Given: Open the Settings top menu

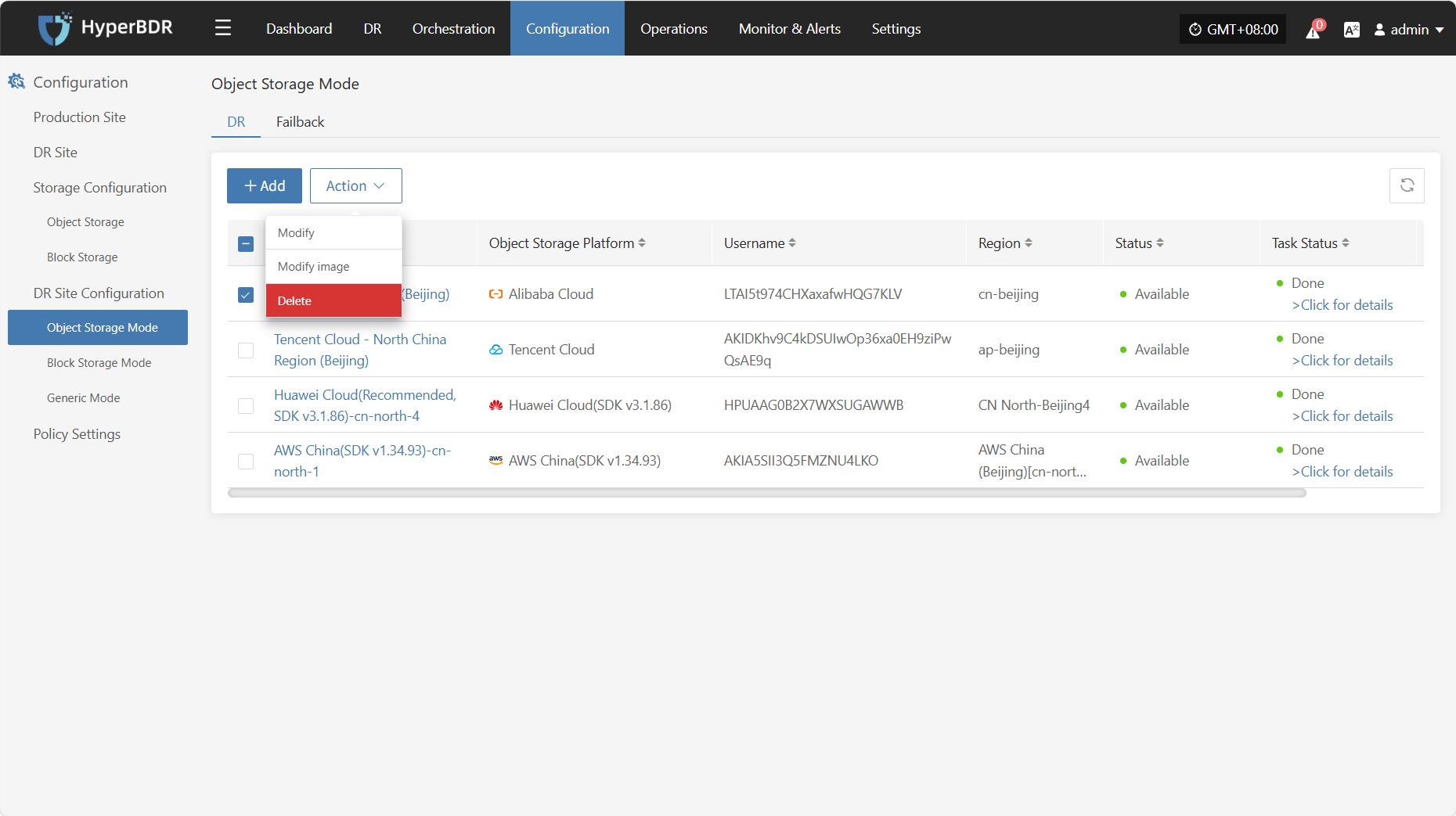Looking at the screenshot, I should coord(896,29).
